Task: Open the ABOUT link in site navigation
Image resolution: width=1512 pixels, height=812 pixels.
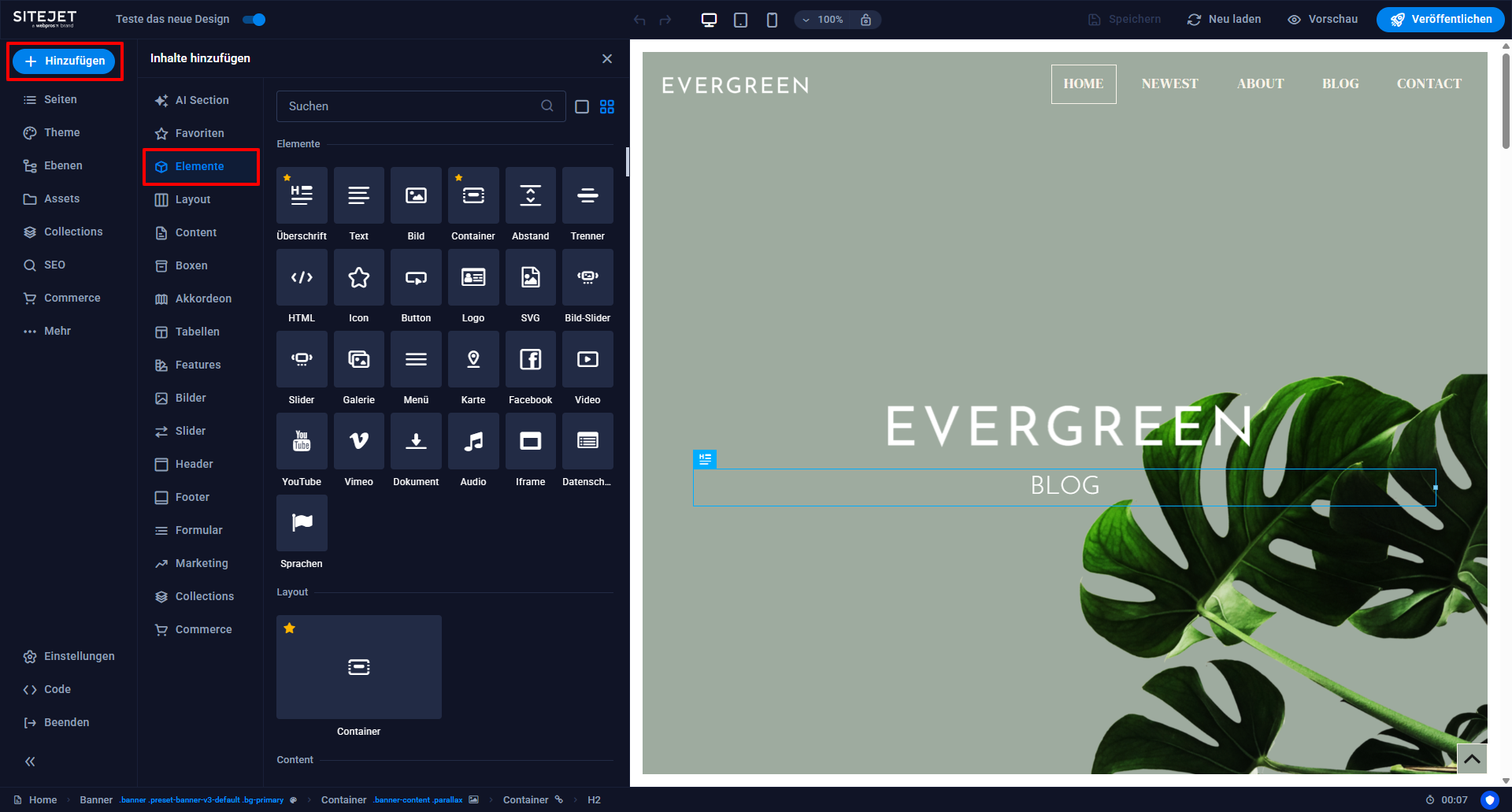Action: pos(1260,83)
